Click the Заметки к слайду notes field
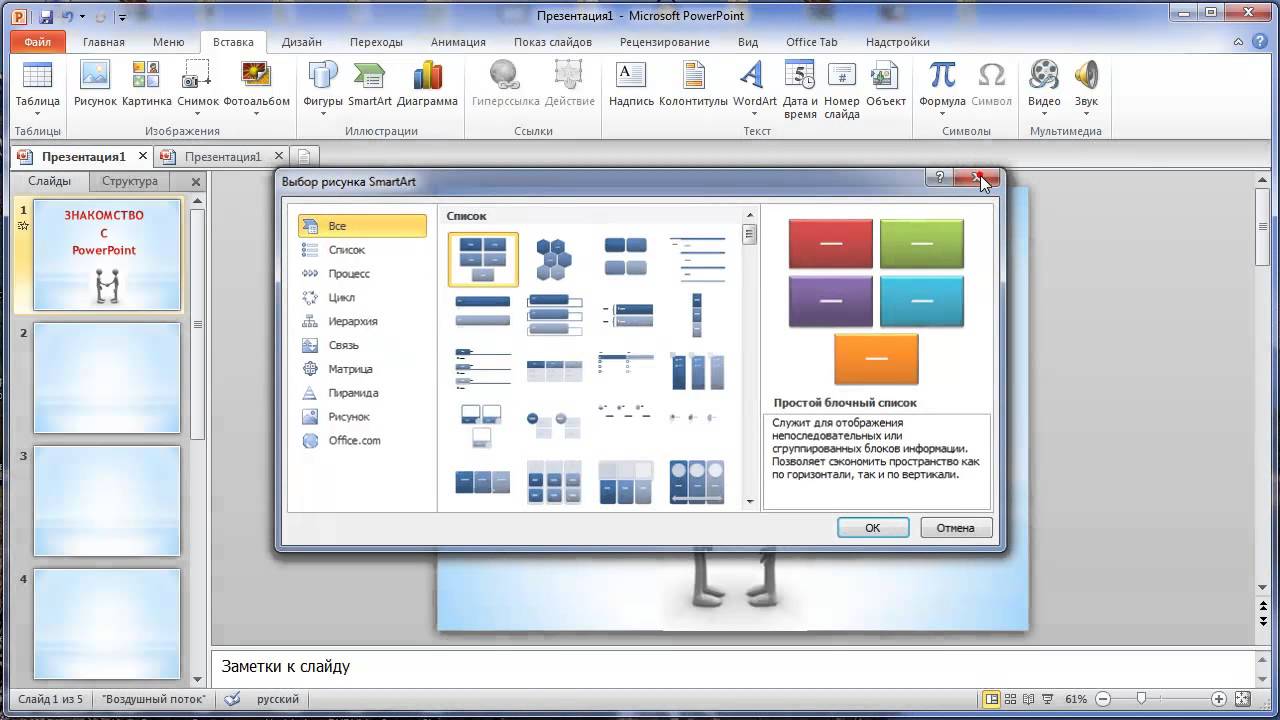 pos(732,666)
